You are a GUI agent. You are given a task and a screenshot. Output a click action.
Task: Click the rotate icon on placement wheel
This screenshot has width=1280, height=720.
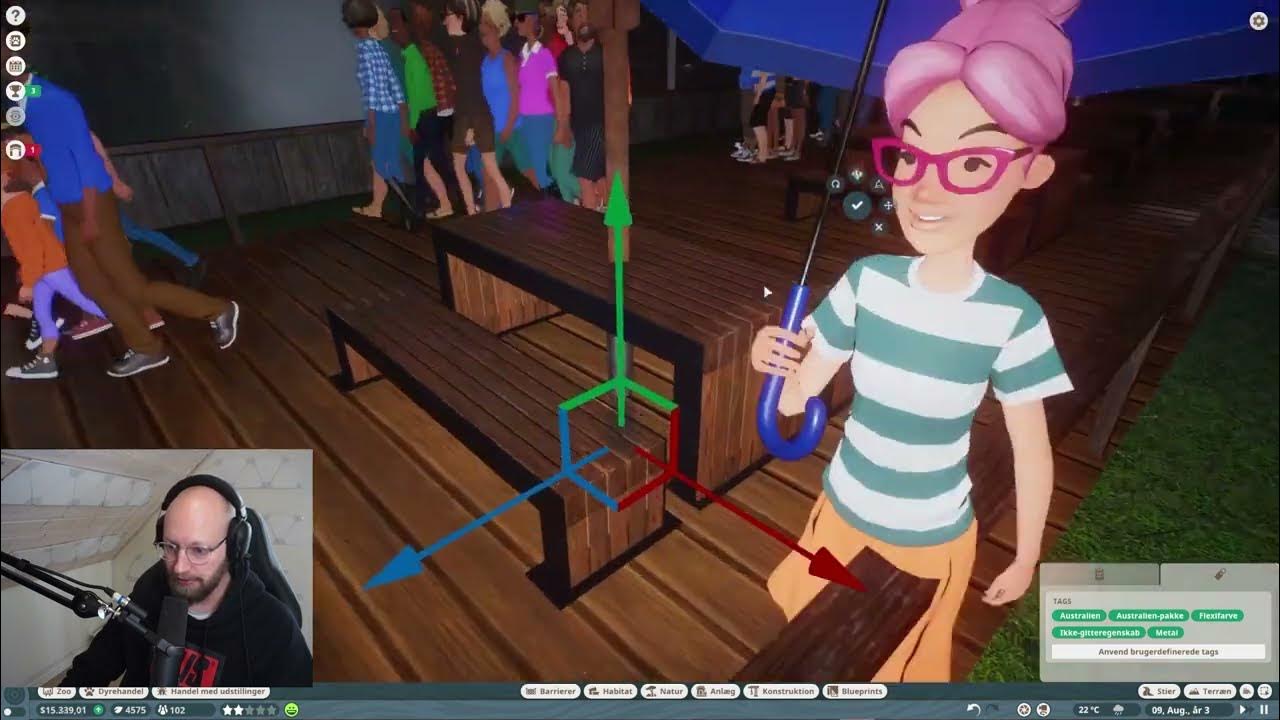point(835,184)
